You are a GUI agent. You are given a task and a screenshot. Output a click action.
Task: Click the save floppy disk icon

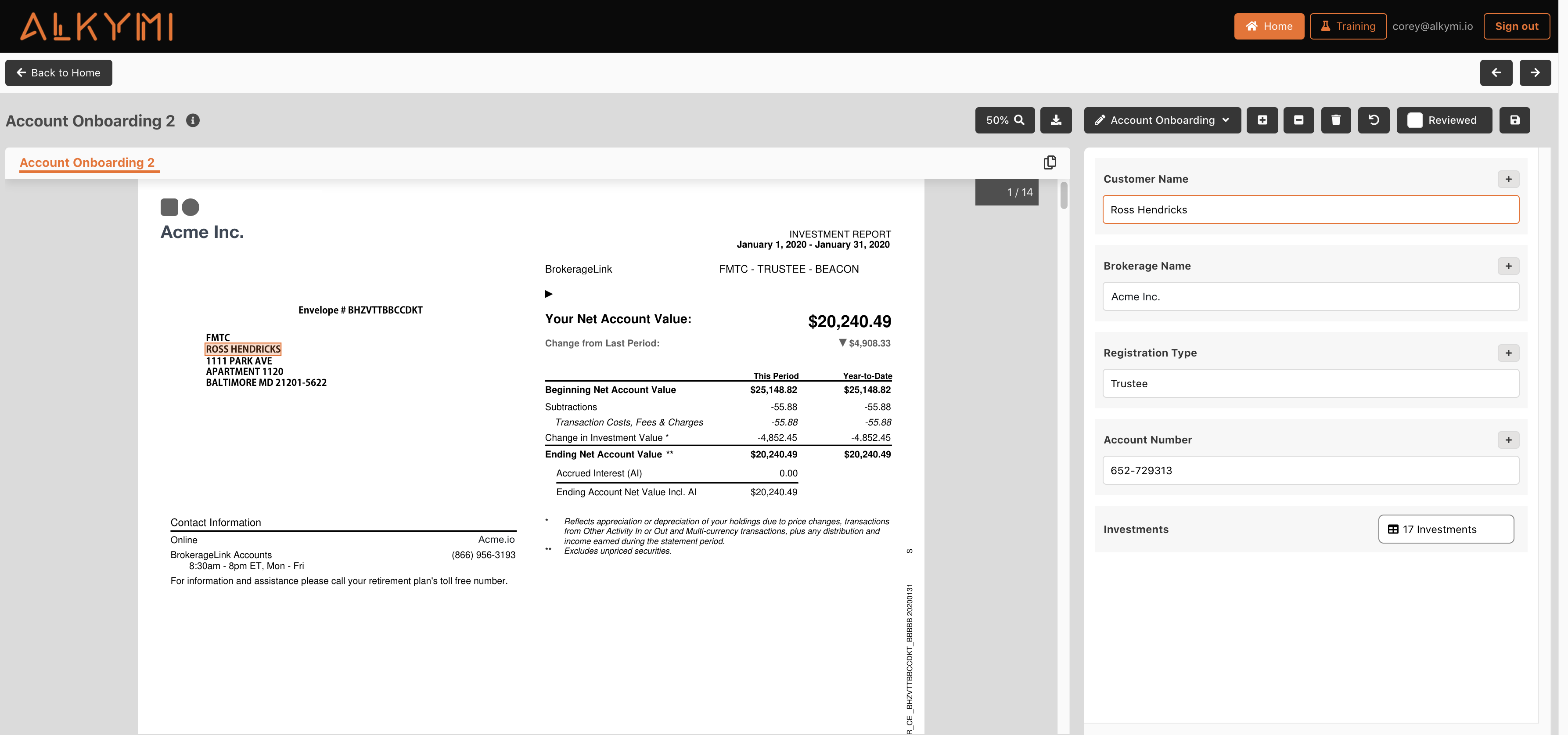(1515, 120)
